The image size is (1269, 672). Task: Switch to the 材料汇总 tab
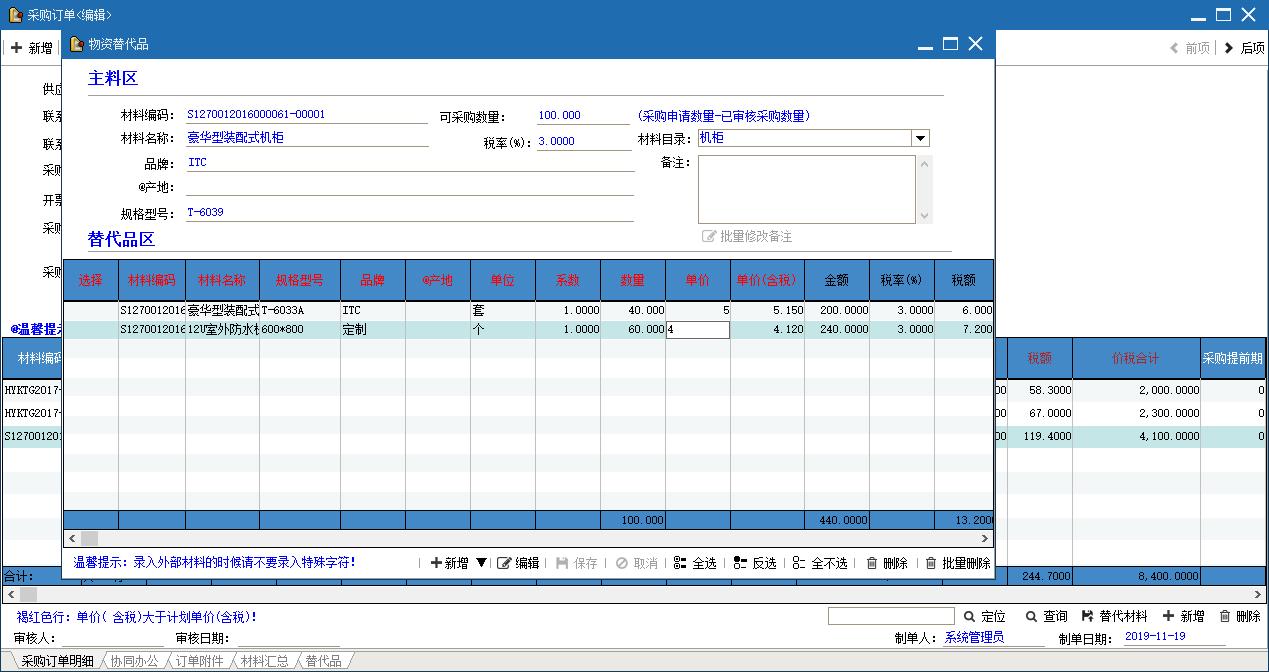click(x=264, y=661)
